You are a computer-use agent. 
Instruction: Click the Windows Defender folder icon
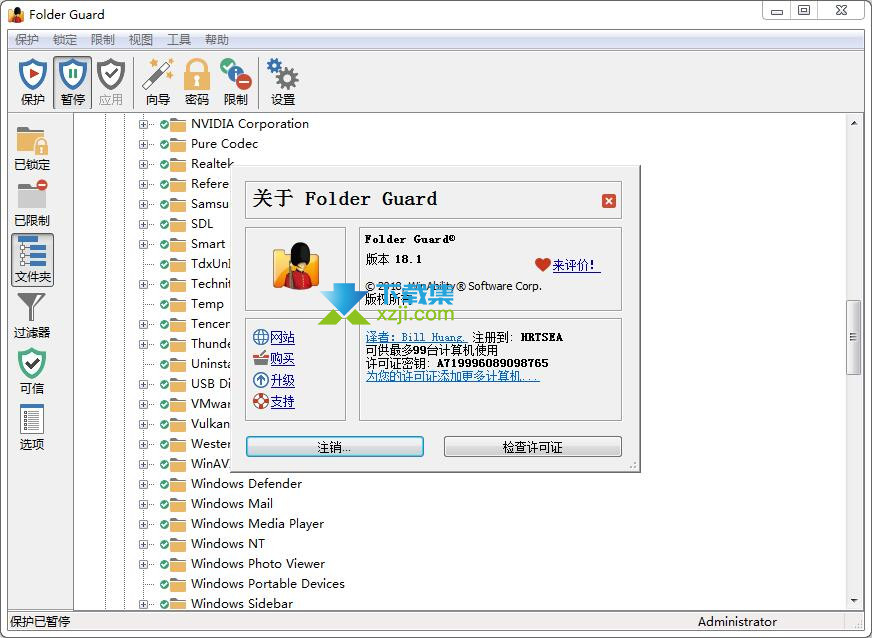178,484
